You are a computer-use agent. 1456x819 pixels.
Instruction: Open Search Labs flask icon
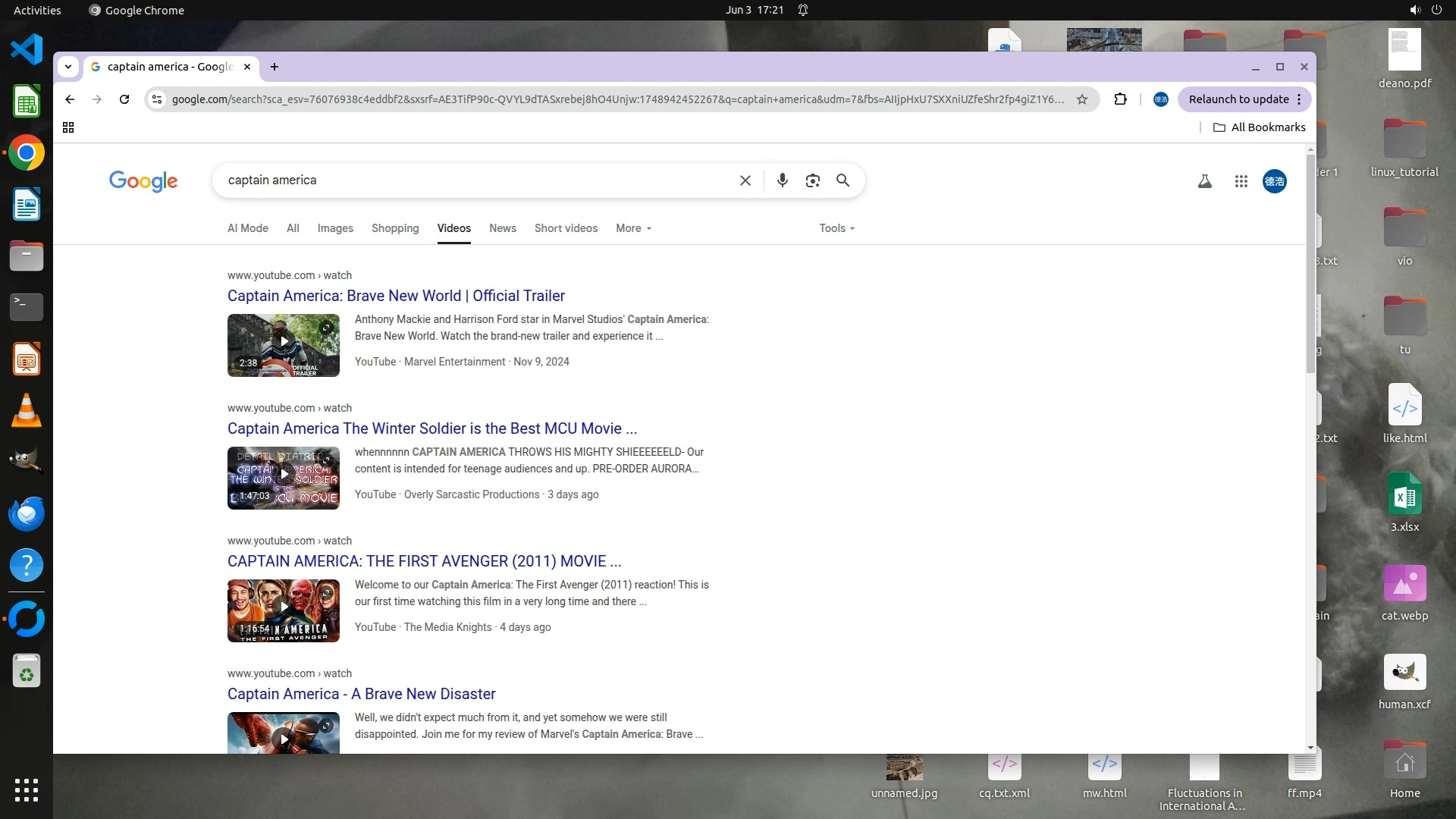click(1204, 181)
